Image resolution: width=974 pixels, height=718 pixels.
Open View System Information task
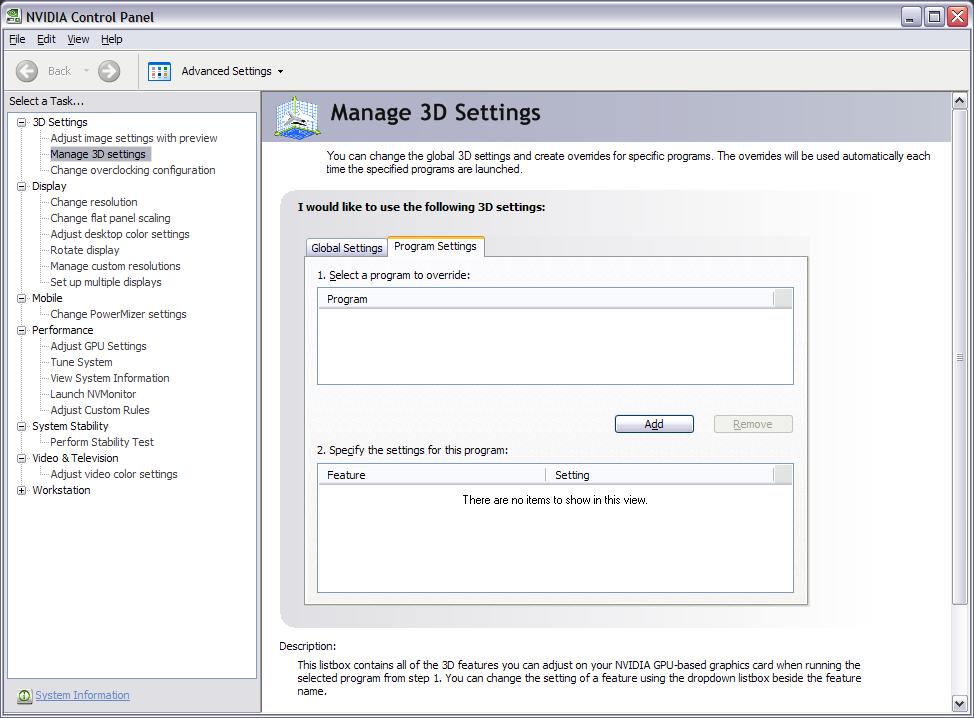[109, 378]
